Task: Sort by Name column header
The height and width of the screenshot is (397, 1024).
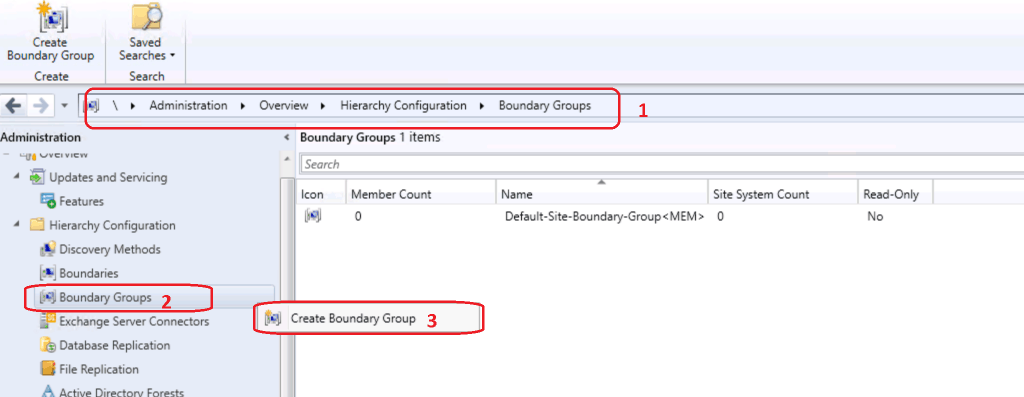Action: click(x=601, y=194)
